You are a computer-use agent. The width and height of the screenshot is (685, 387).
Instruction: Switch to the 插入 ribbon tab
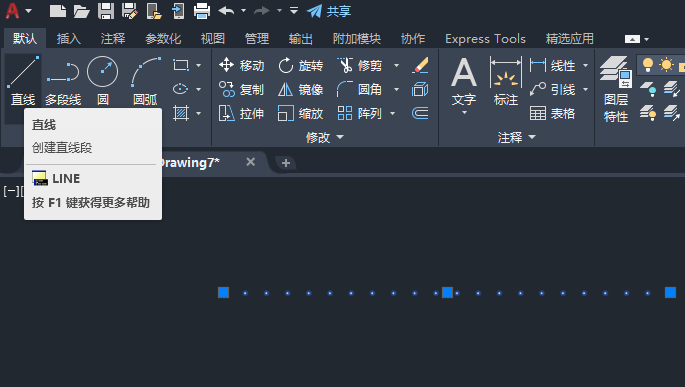[x=69, y=38]
